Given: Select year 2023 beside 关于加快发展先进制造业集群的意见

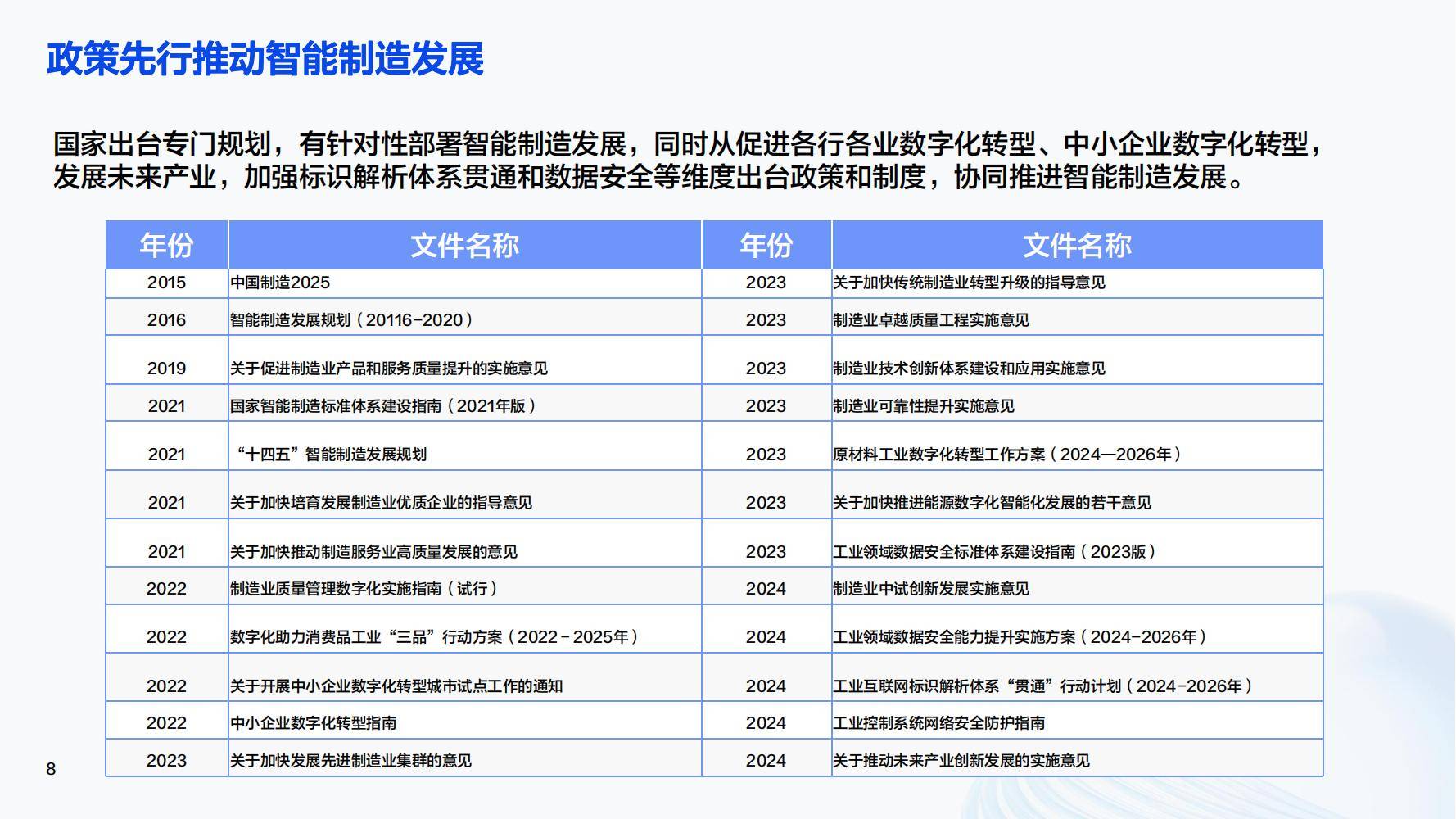Looking at the screenshot, I should click(x=166, y=758).
